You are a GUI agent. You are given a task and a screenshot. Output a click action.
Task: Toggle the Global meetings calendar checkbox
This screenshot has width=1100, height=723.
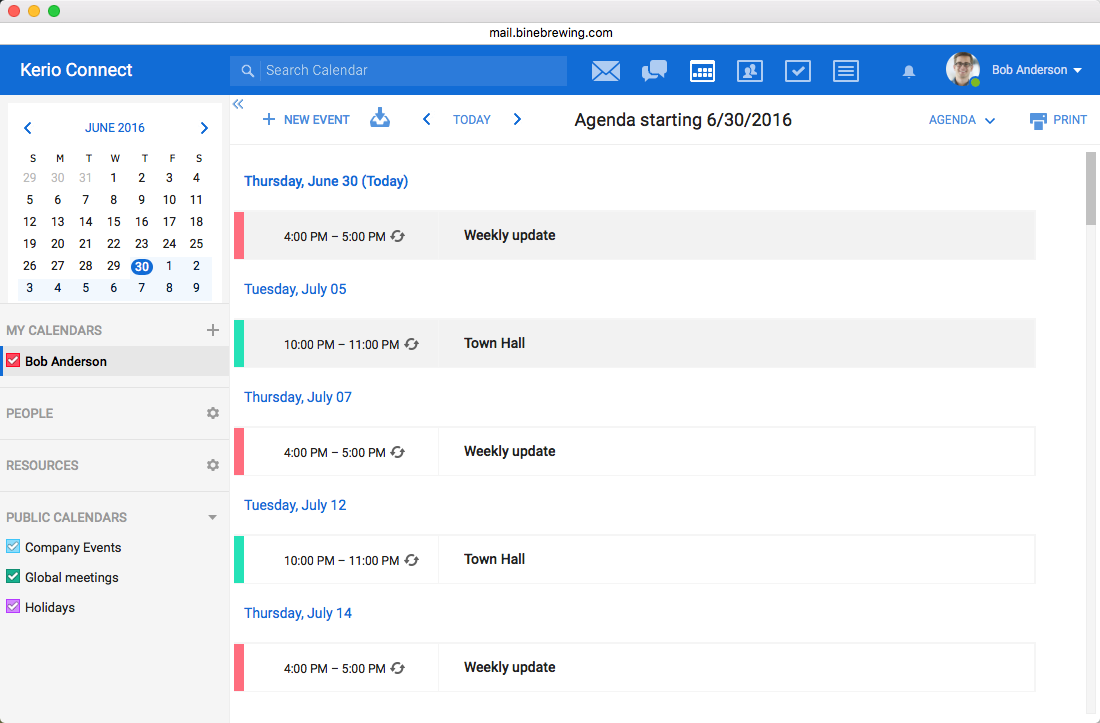pyautogui.click(x=13, y=577)
